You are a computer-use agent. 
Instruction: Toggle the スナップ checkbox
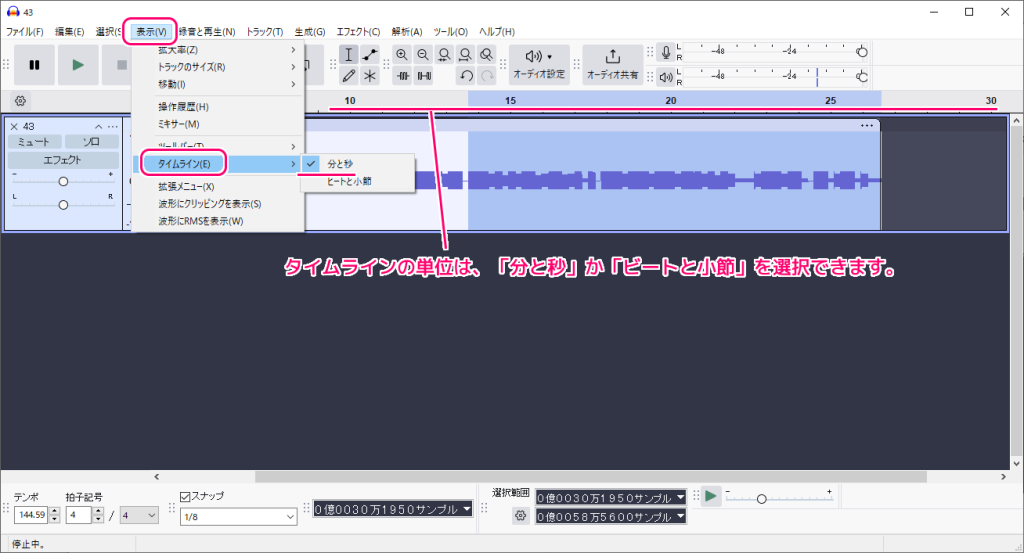(x=185, y=496)
